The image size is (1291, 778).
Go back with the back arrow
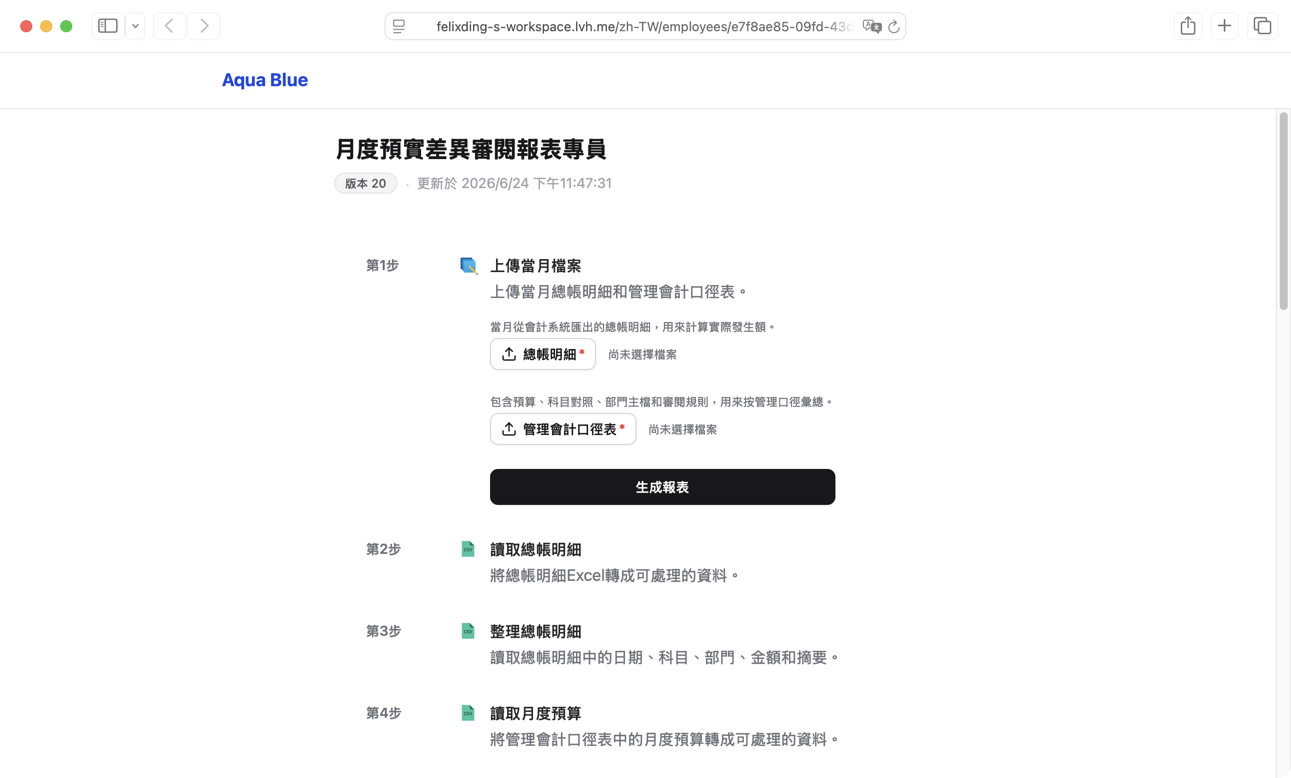tap(169, 26)
